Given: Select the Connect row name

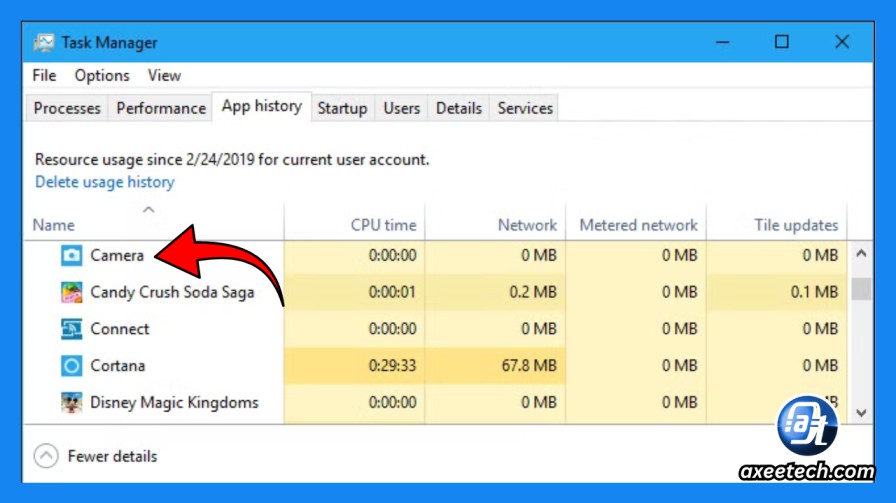Looking at the screenshot, I should pos(119,329).
